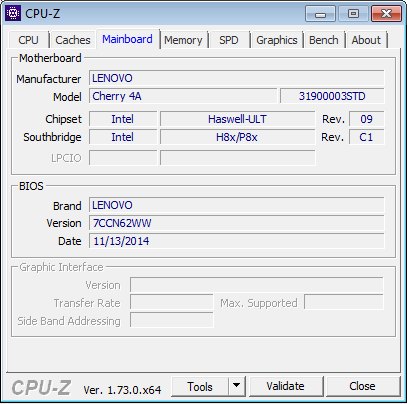Click the empty LPCIO vendor field

coord(123,158)
